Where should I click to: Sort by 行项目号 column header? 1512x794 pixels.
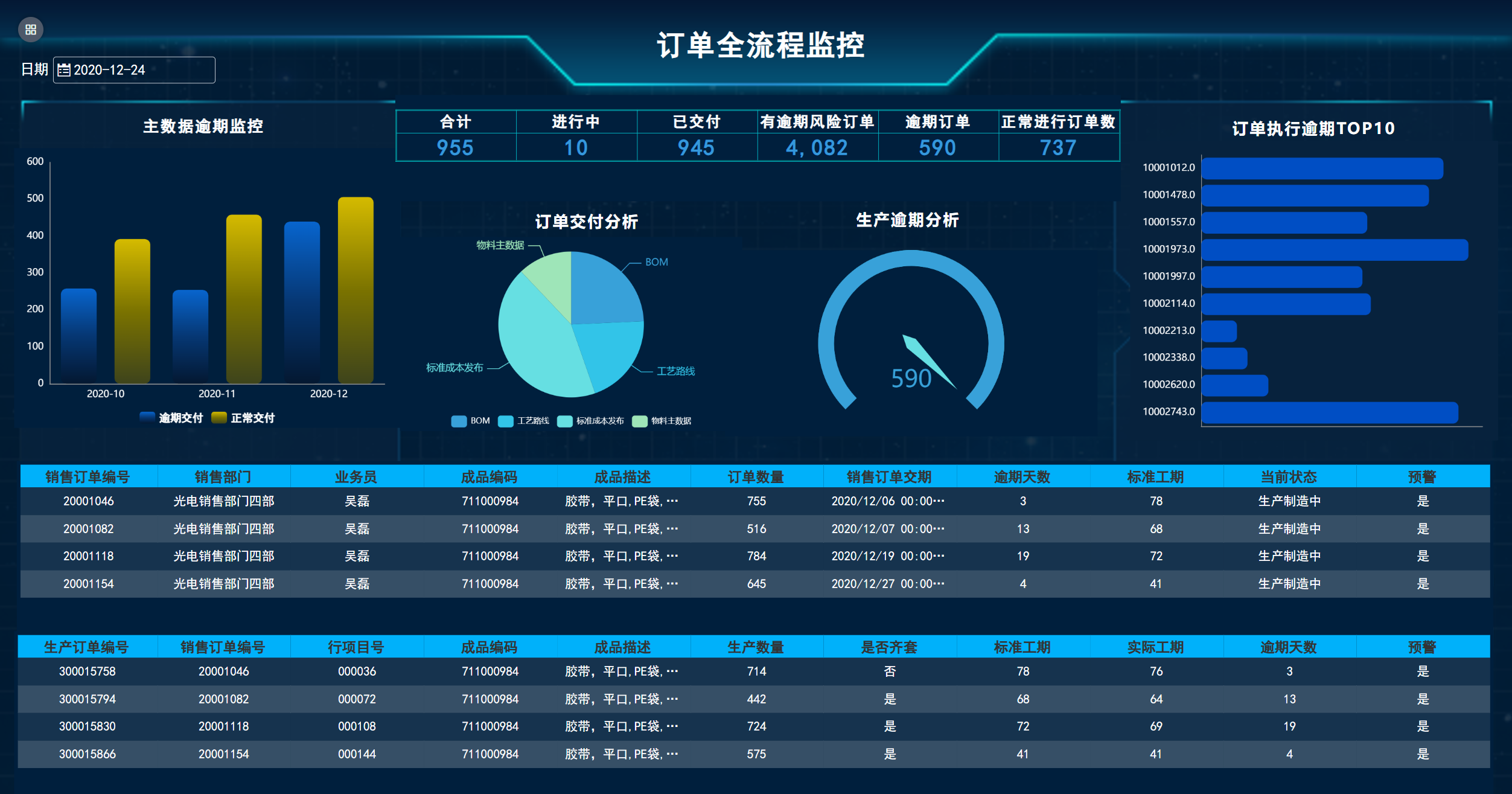[x=356, y=647]
